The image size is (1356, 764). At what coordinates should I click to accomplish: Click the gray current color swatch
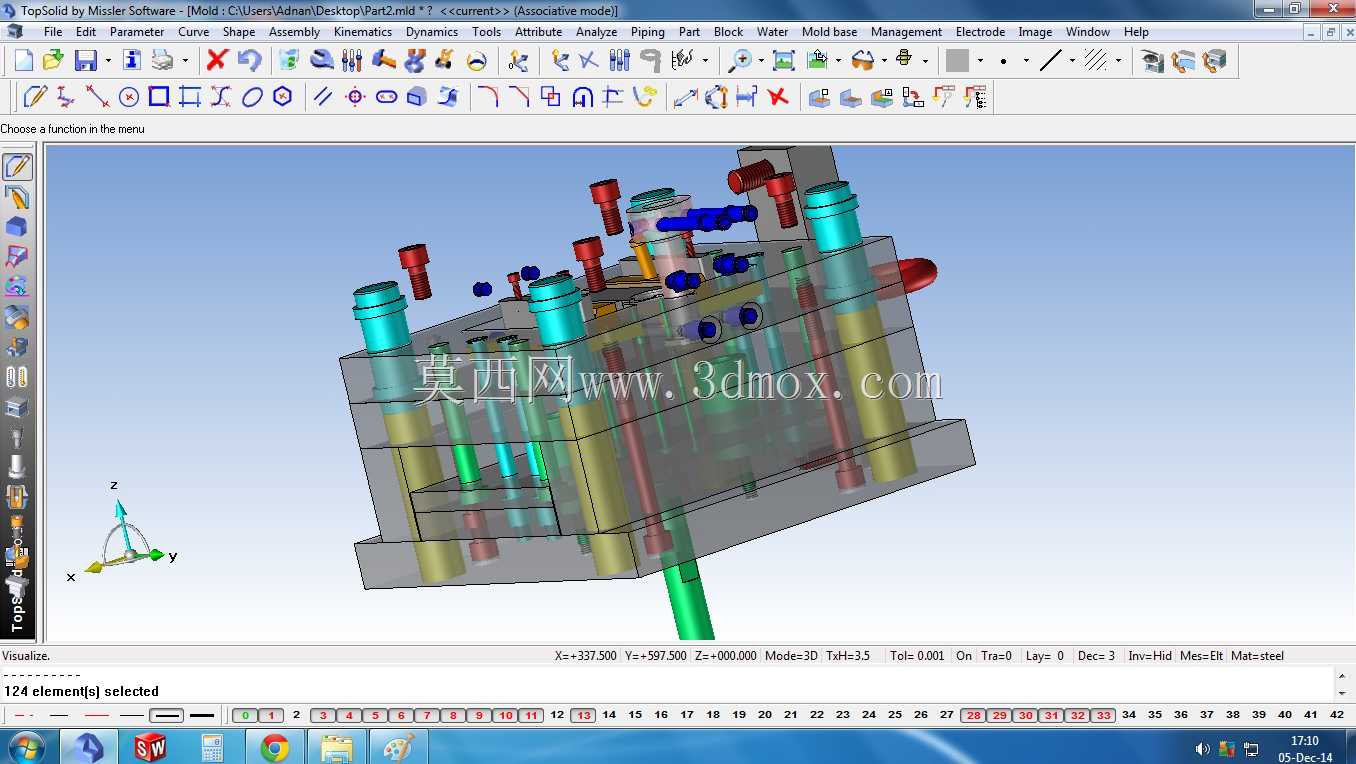point(957,61)
